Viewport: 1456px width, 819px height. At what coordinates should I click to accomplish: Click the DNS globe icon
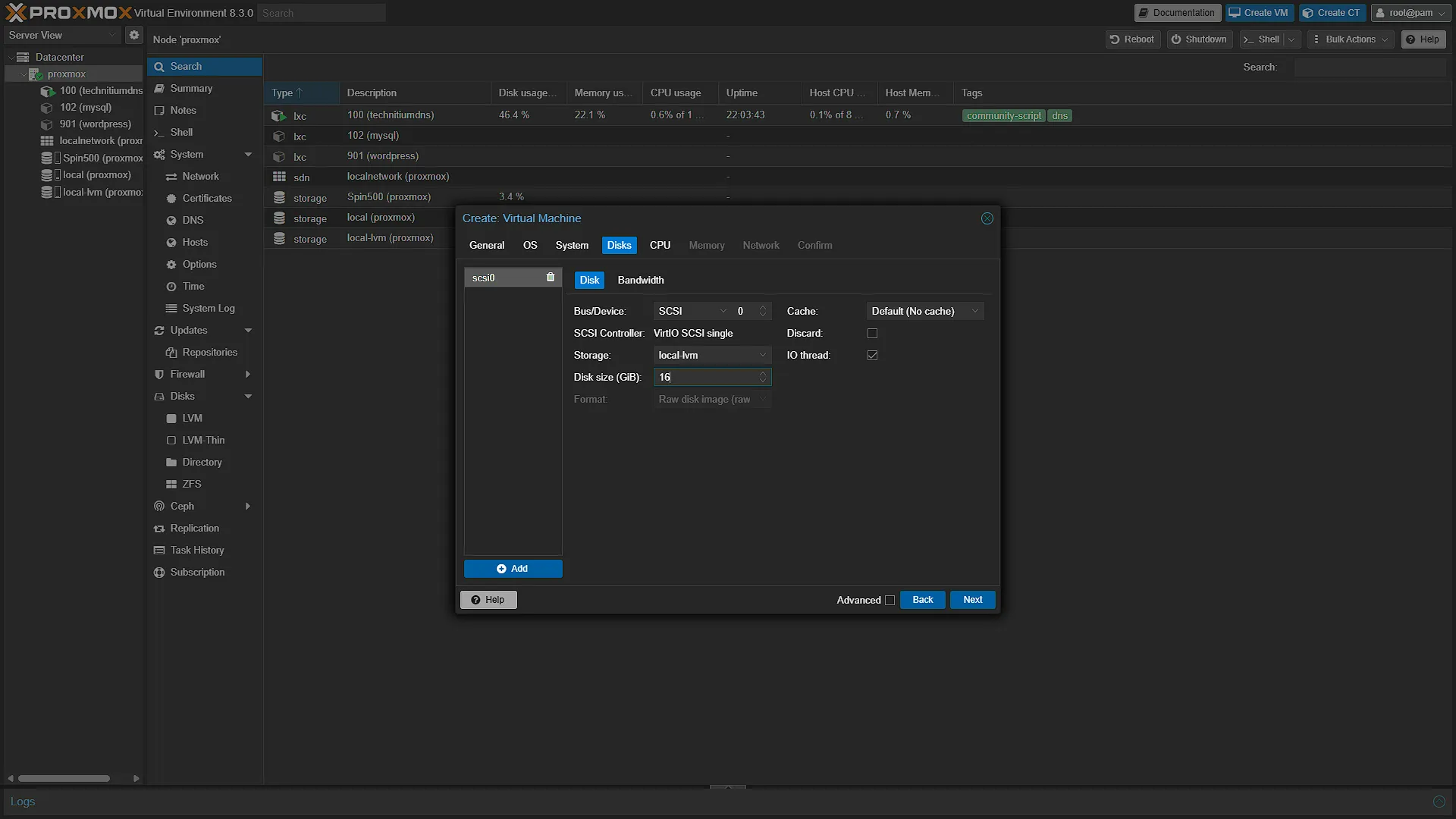(171, 220)
